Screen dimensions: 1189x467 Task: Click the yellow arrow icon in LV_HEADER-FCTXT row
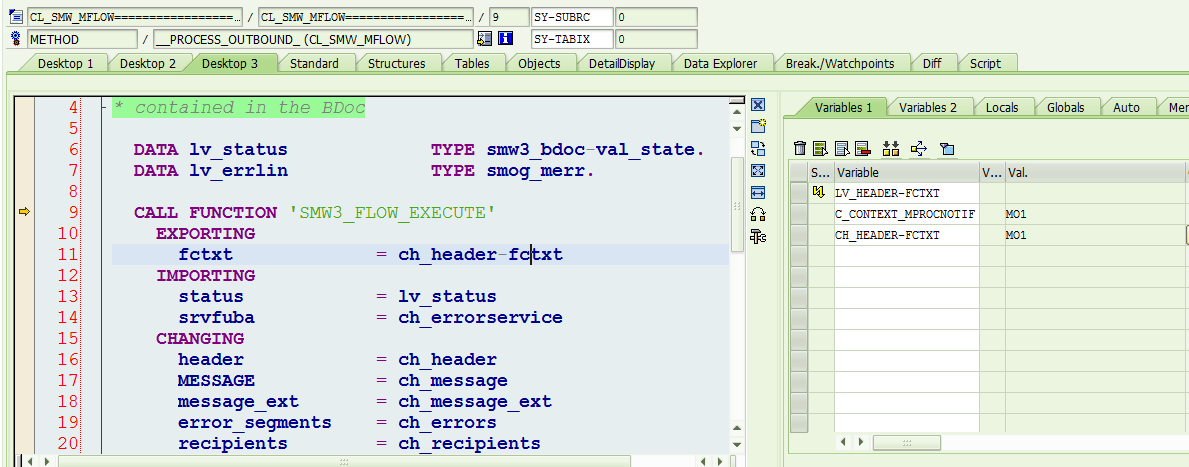point(818,193)
